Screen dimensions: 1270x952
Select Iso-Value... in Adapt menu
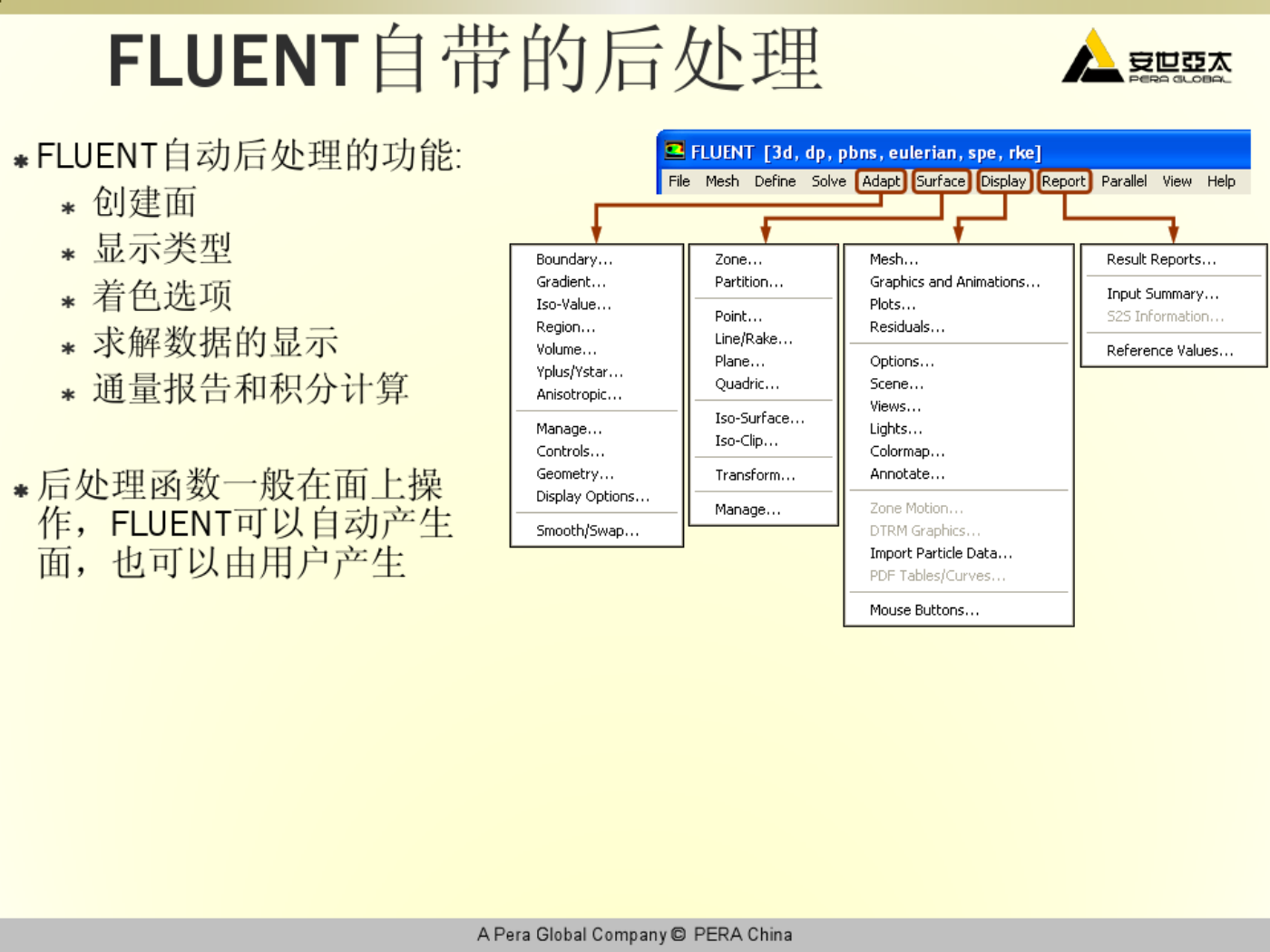(x=573, y=305)
